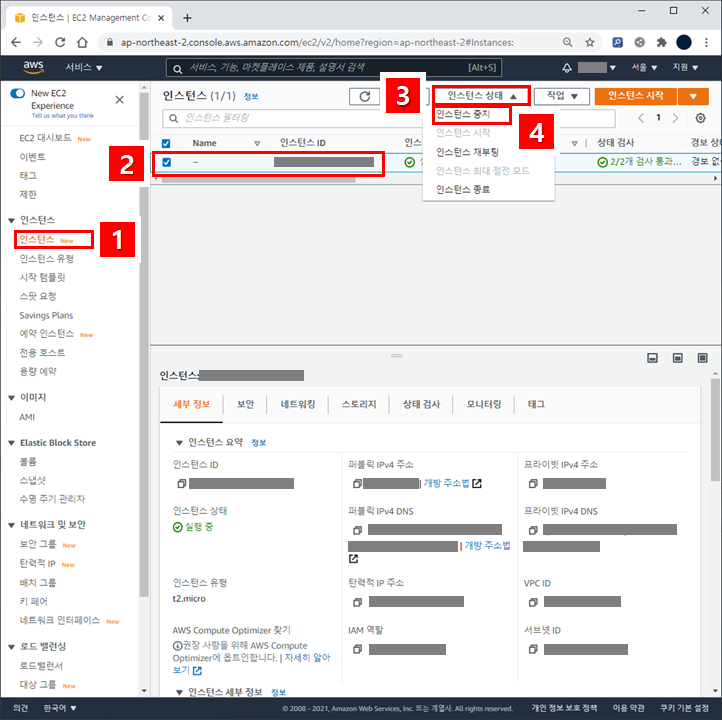The width and height of the screenshot is (722, 720).
Task: Choose 인스턴스 종료 from the menu
Action: (x=463, y=189)
